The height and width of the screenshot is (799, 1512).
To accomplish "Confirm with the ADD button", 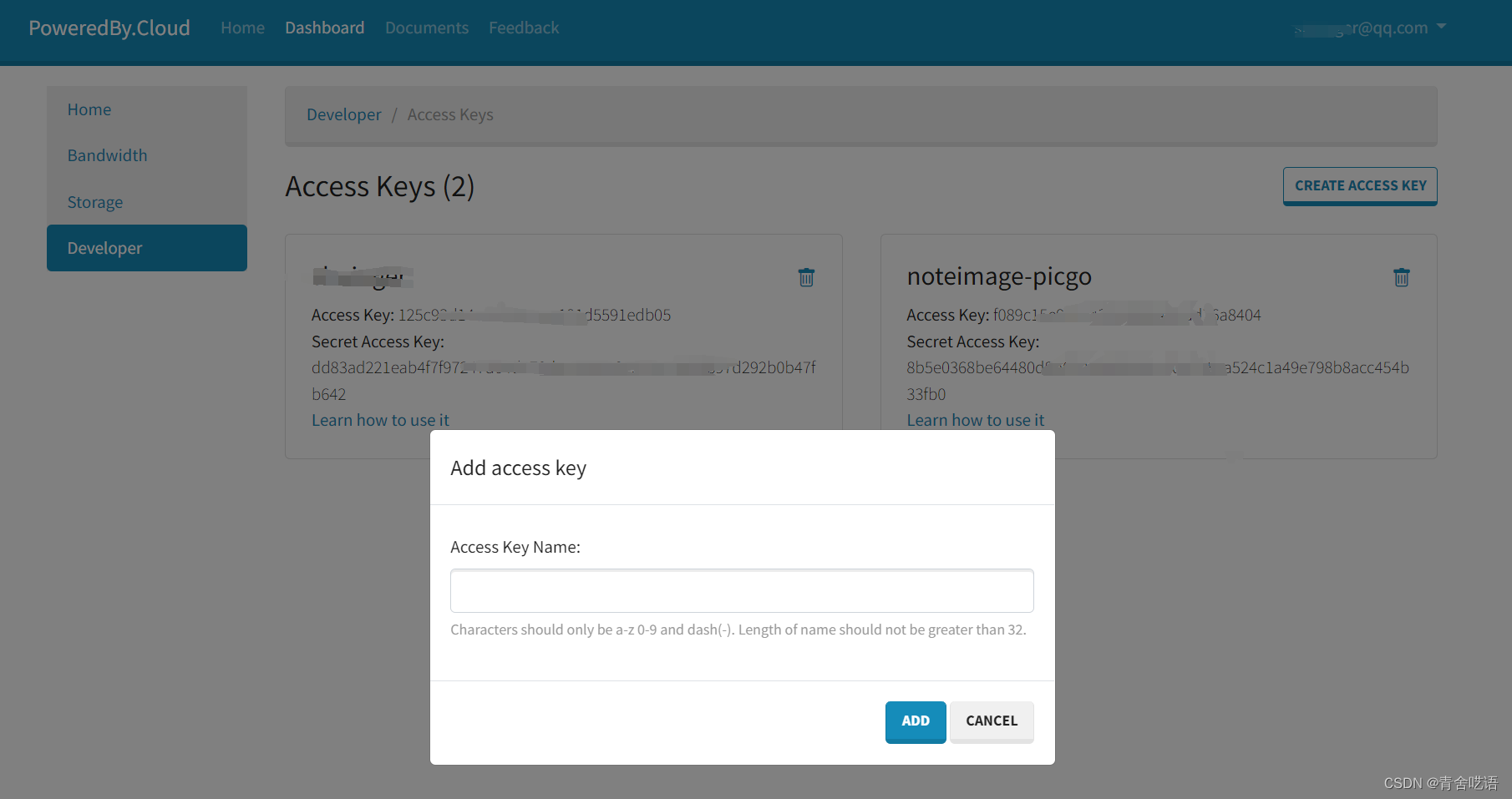I will coord(915,721).
